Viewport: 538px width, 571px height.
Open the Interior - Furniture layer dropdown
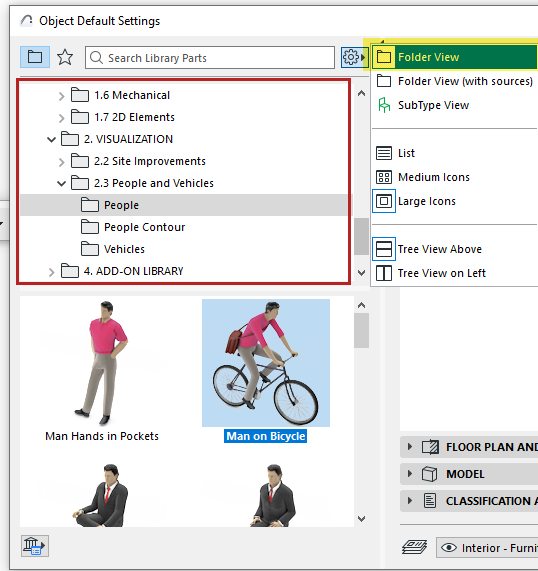click(487, 548)
